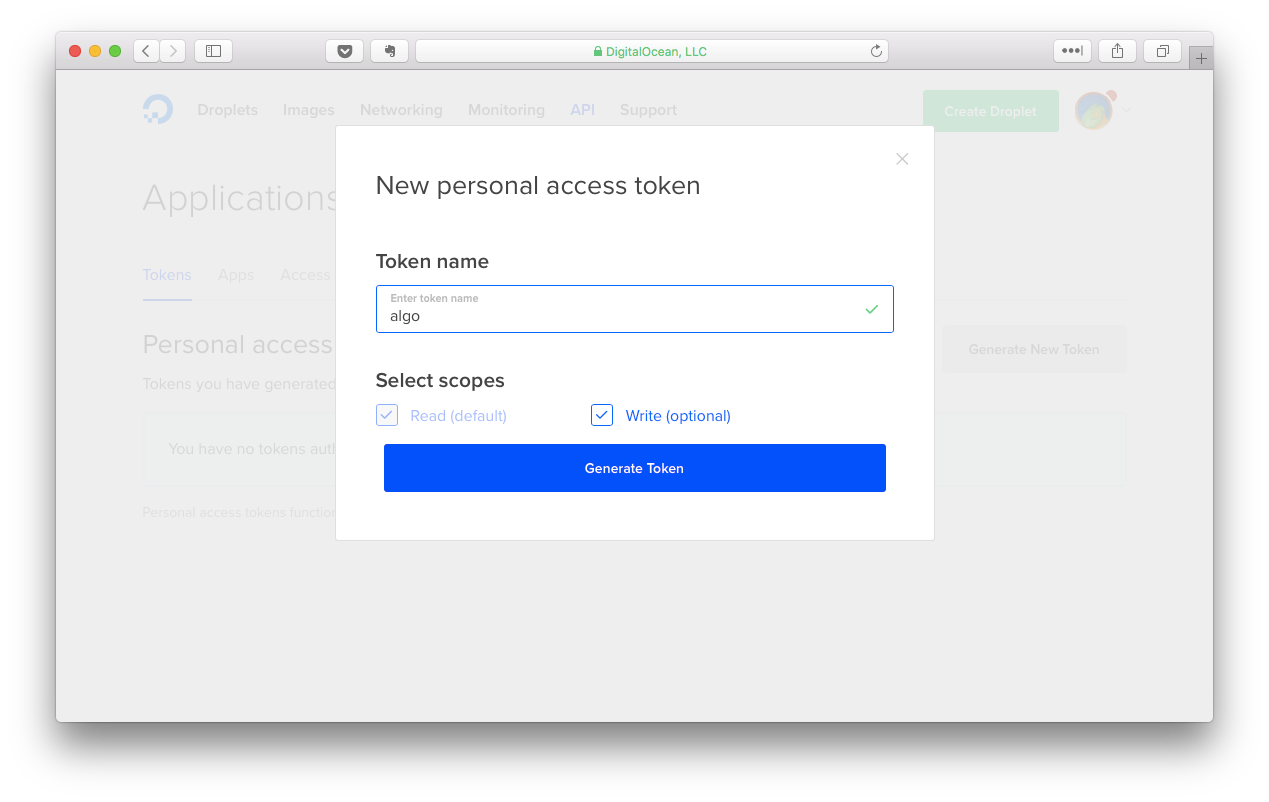Screen dimensions: 1269x802
Task: Click the Share icon in the toolbar
Action: point(1117,50)
